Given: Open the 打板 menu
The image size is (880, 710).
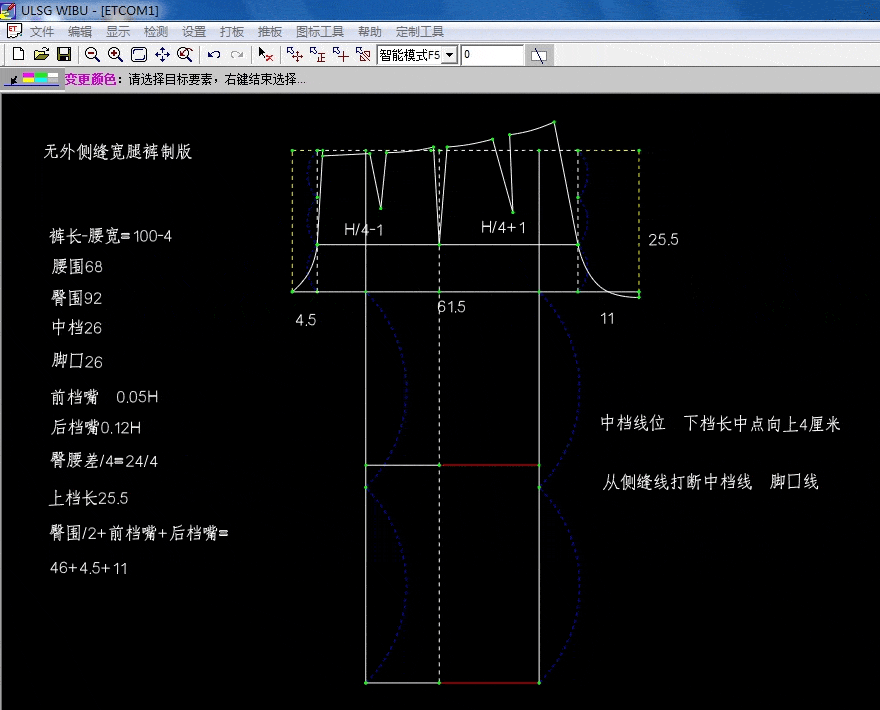Looking at the screenshot, I should pyautogui.click(x=232, y=32).
